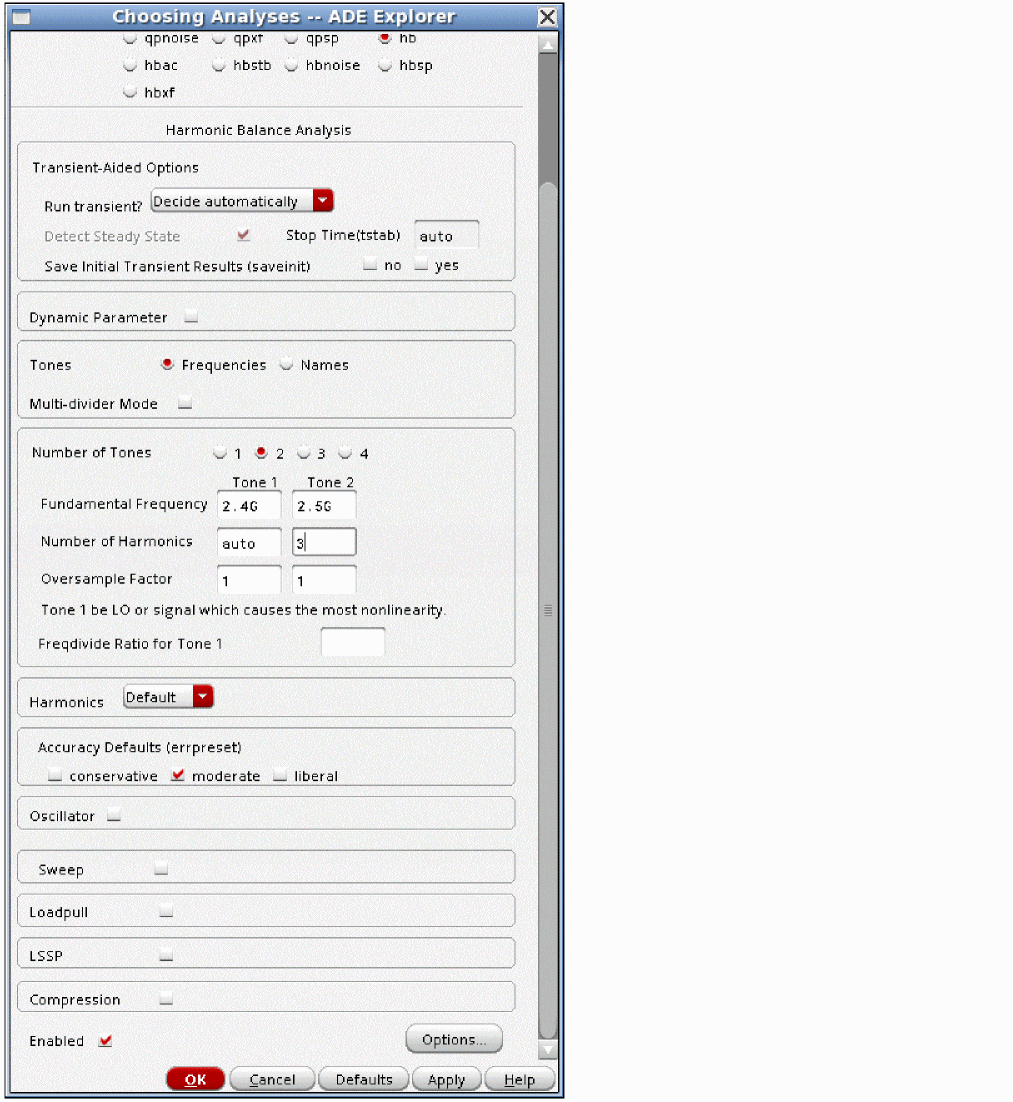Image resolution: width=1013 pixels, height=1102 pixels.
Task: Open the Harmonics Default dropdown
Action: (x=168, y=696)
